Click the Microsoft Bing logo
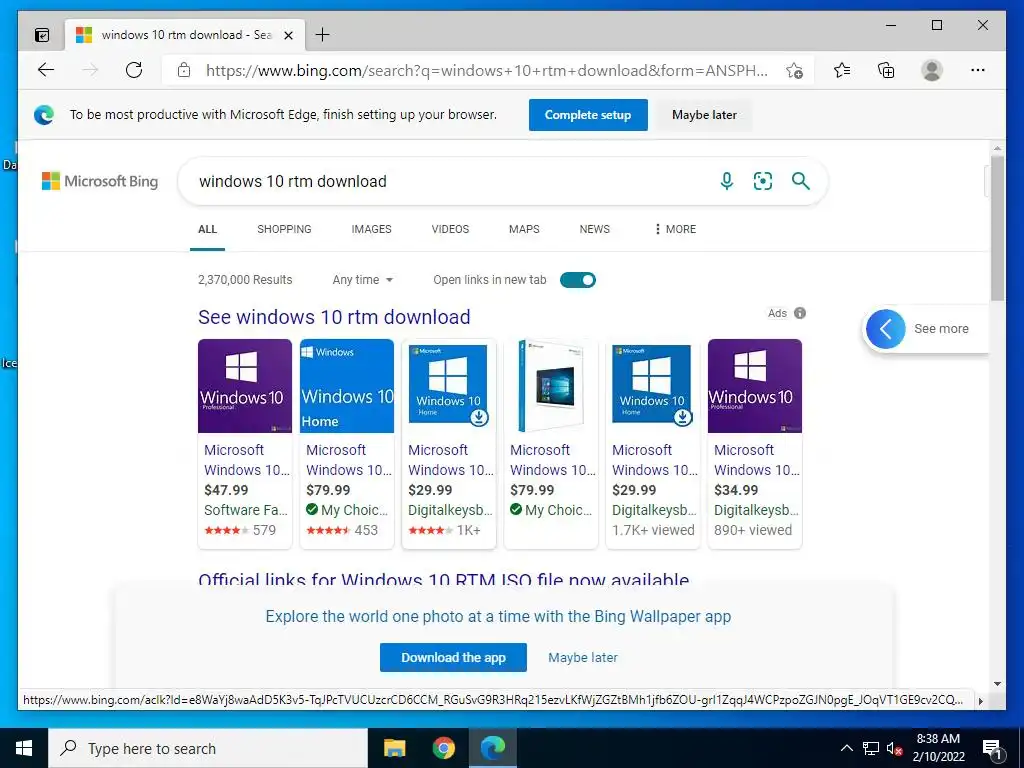This screenshot has width=1024, height=768. click(100, 181)
